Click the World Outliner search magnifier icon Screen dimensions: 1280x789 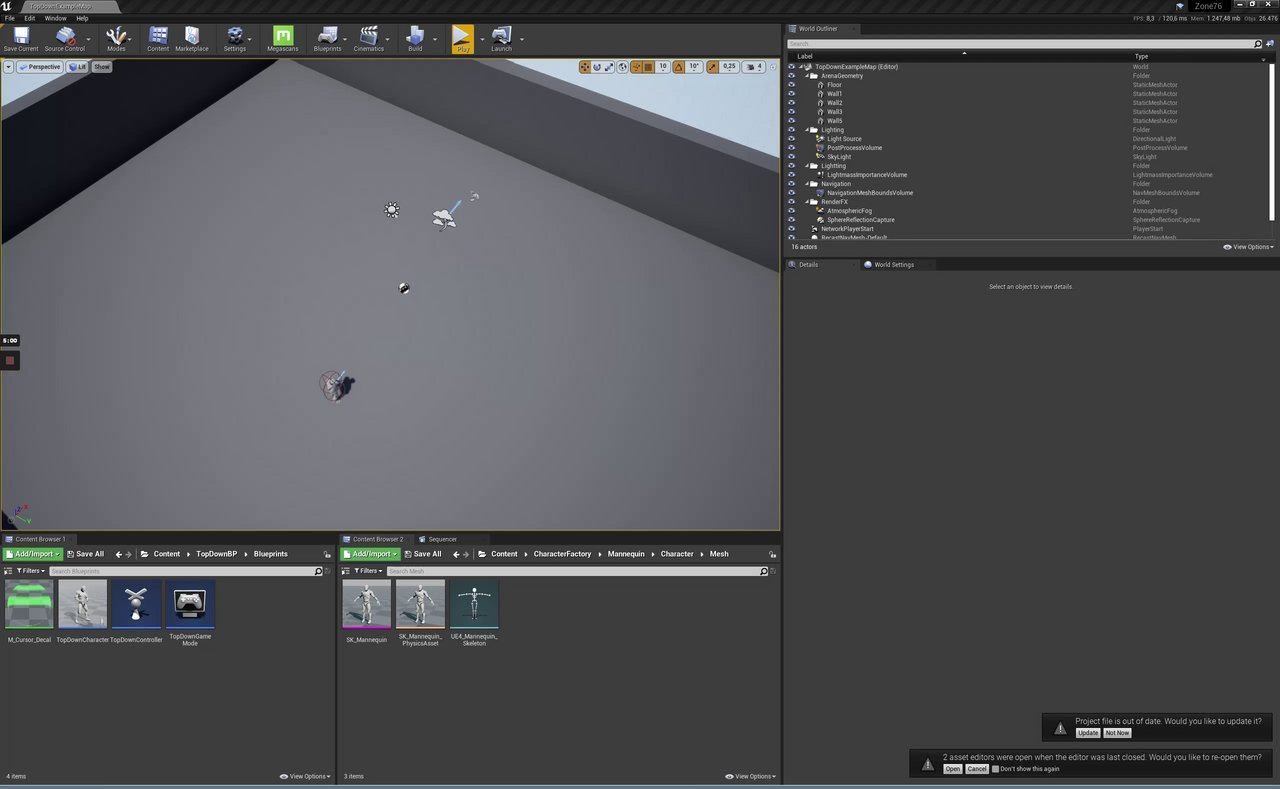[1258, 44]
